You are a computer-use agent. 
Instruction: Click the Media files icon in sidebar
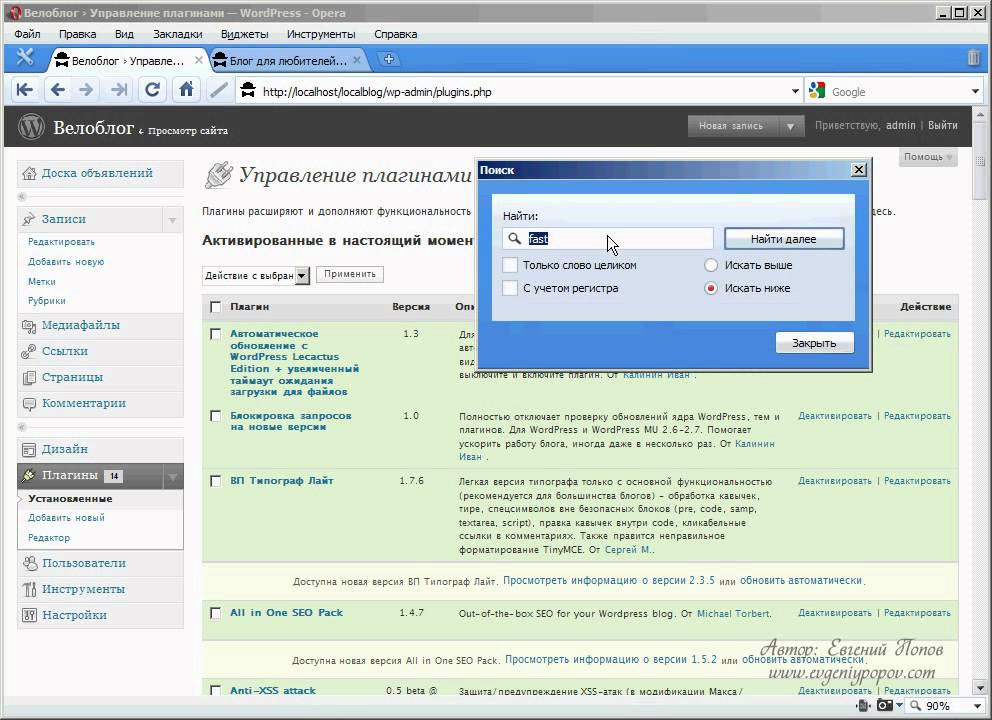coord(29,326)
